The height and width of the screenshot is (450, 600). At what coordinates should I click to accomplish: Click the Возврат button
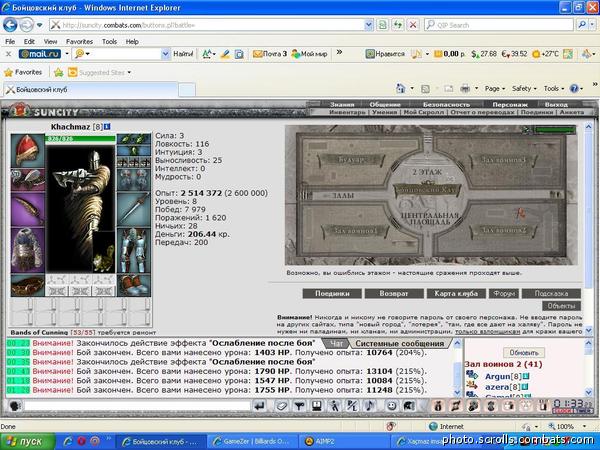click(394, 293)
